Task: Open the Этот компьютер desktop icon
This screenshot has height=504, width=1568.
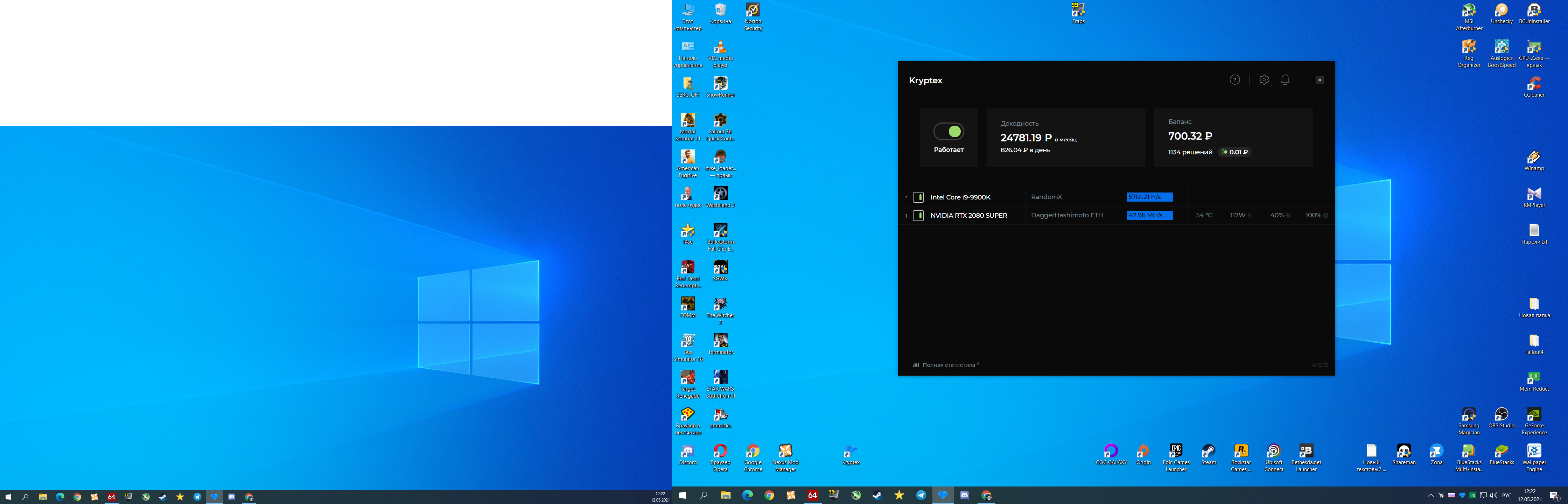Action: (688, 17)
